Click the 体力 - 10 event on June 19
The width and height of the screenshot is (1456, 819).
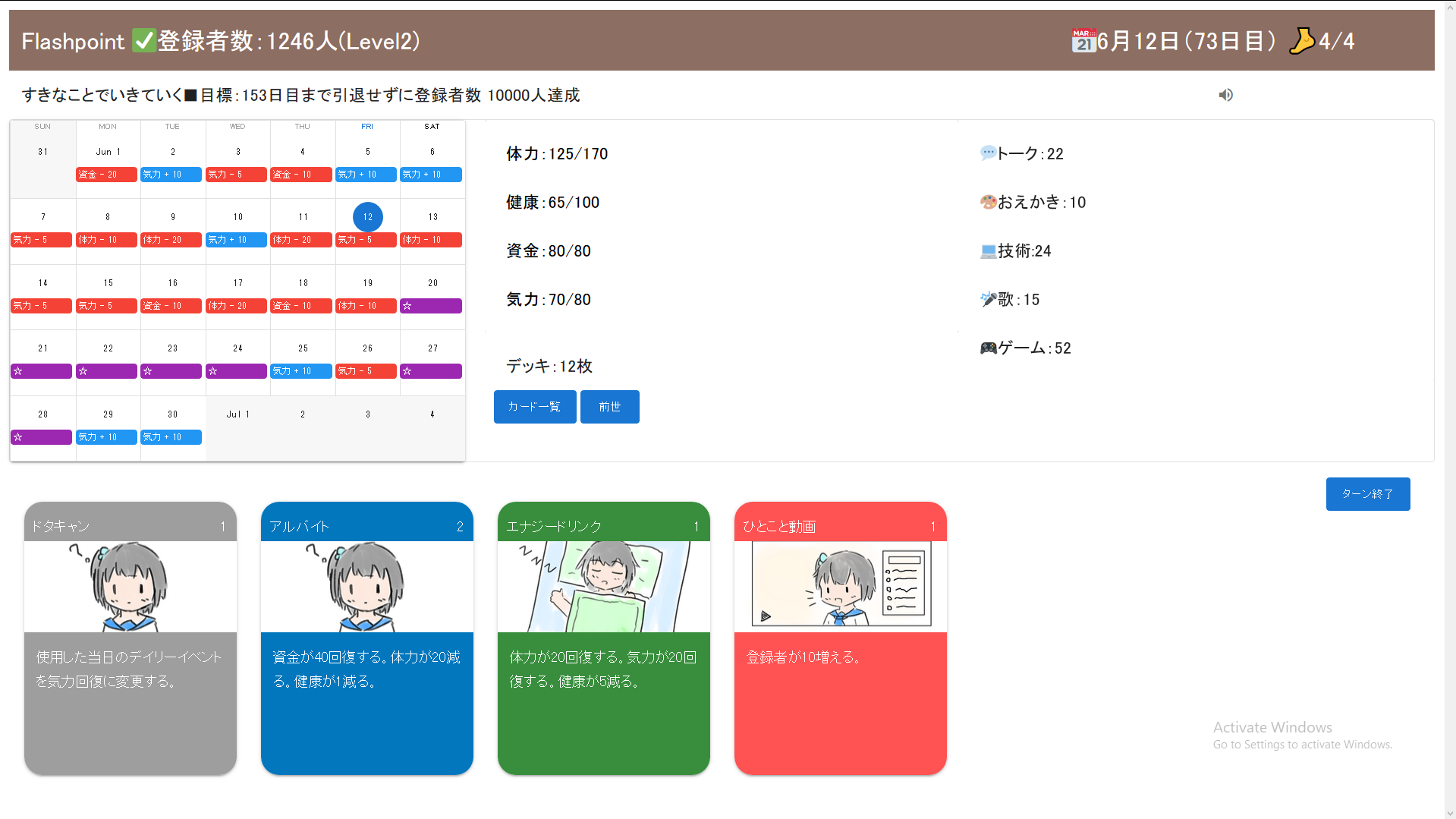tap(366, 306)
